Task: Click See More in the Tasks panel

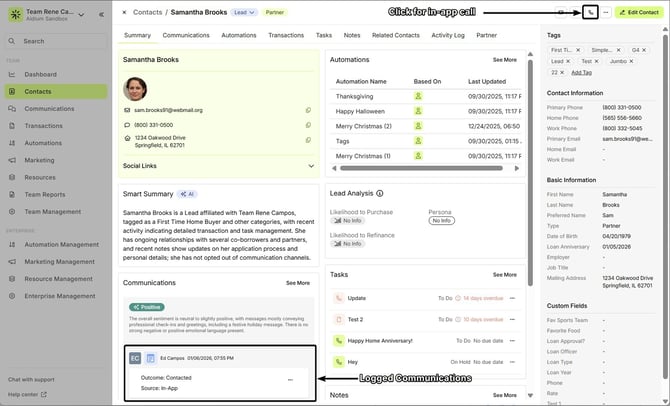Action: tap(504, 274)
